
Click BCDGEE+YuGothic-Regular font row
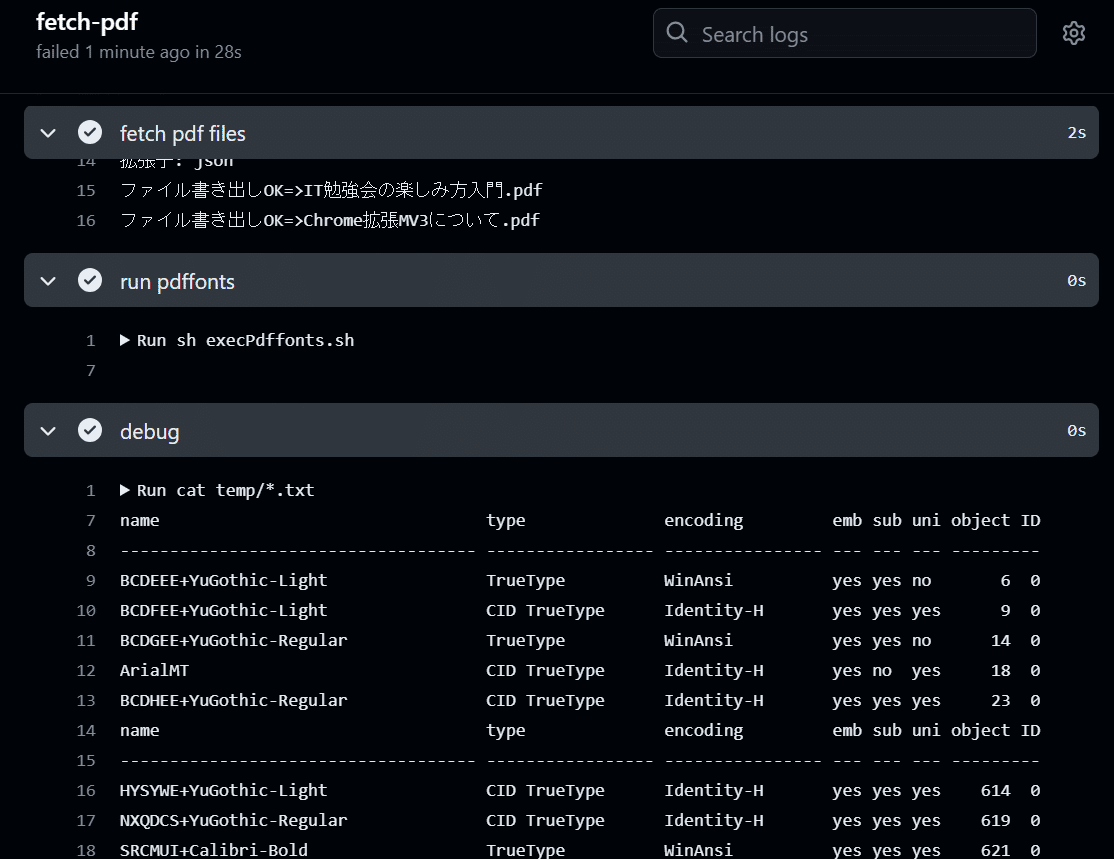(x=580, y=640)
